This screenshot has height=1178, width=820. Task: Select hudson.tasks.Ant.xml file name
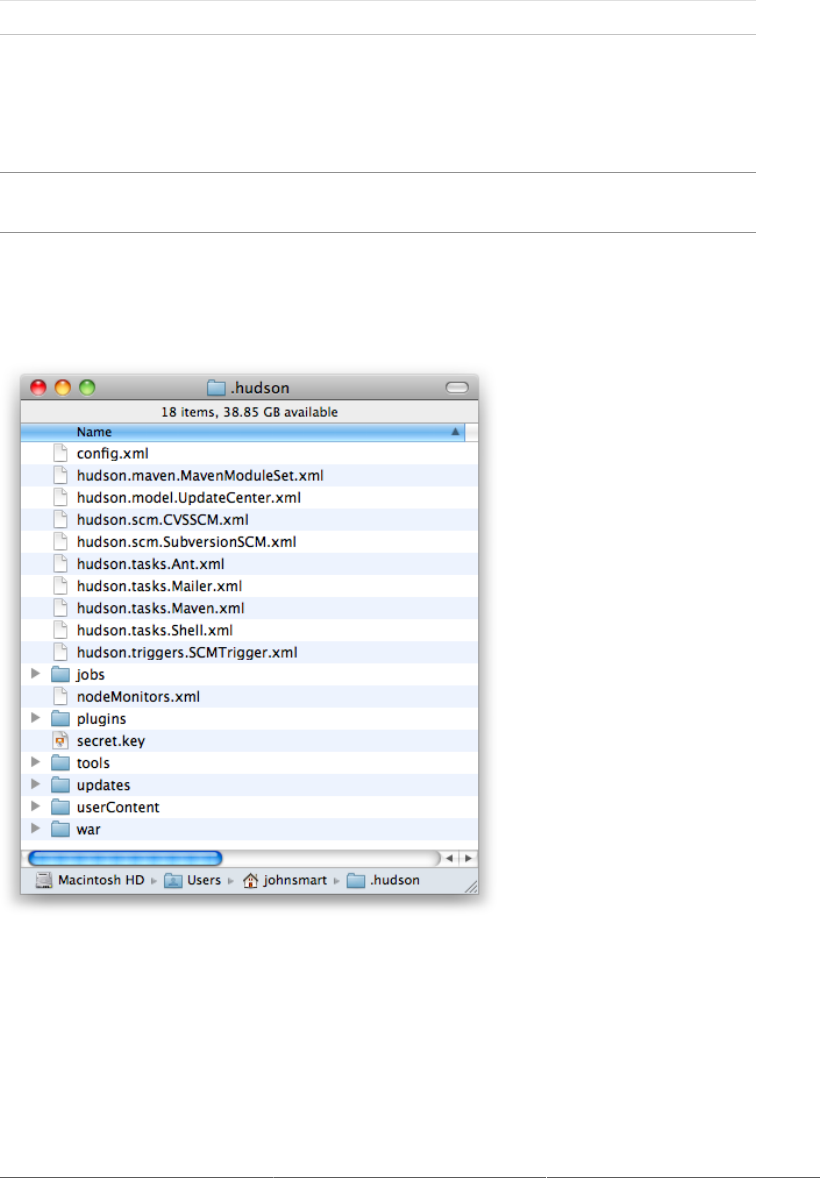pyautogui.click(x=150, y=564)
